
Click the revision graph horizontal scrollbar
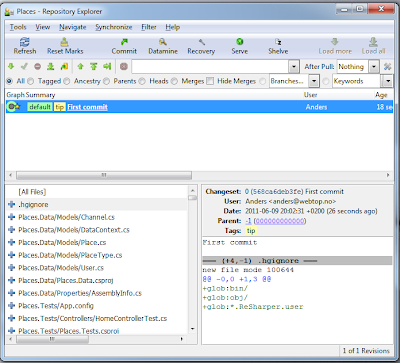point(104,175)
